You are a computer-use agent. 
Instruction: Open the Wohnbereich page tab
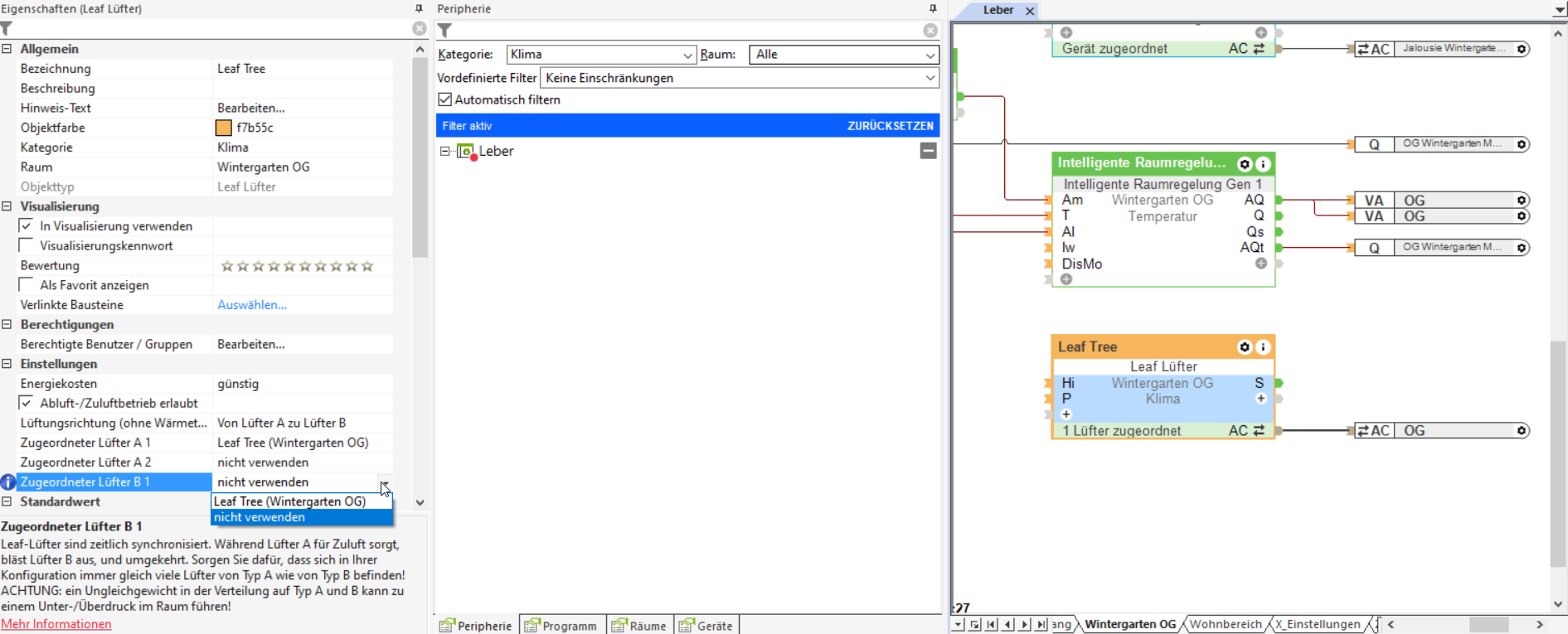coord(1226,625)
